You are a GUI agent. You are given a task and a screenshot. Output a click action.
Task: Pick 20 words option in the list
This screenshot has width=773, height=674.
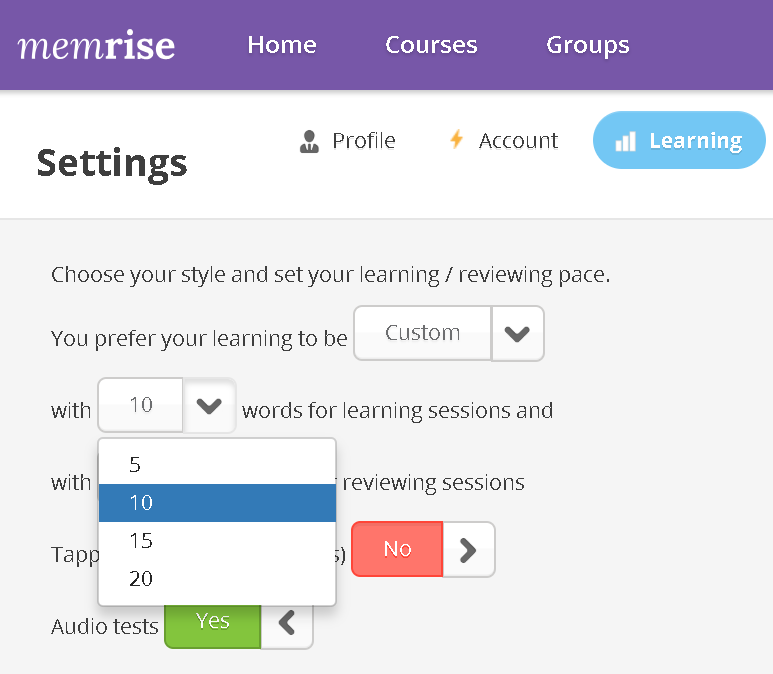coord(217,579)
